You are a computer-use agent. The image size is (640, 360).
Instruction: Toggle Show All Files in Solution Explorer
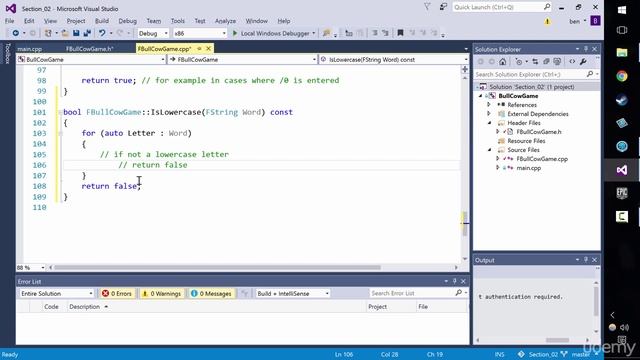coord(557,62)
